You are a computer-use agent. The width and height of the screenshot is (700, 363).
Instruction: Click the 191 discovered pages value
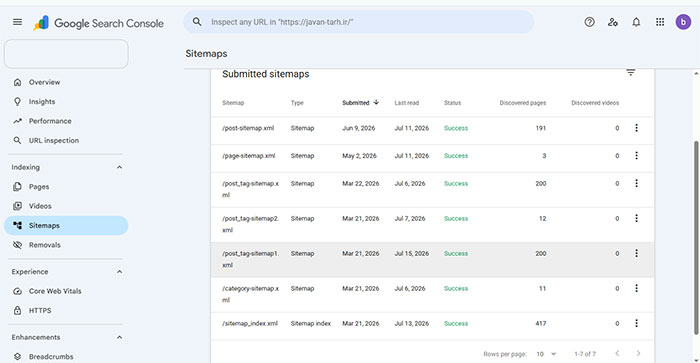coord(541,128)
